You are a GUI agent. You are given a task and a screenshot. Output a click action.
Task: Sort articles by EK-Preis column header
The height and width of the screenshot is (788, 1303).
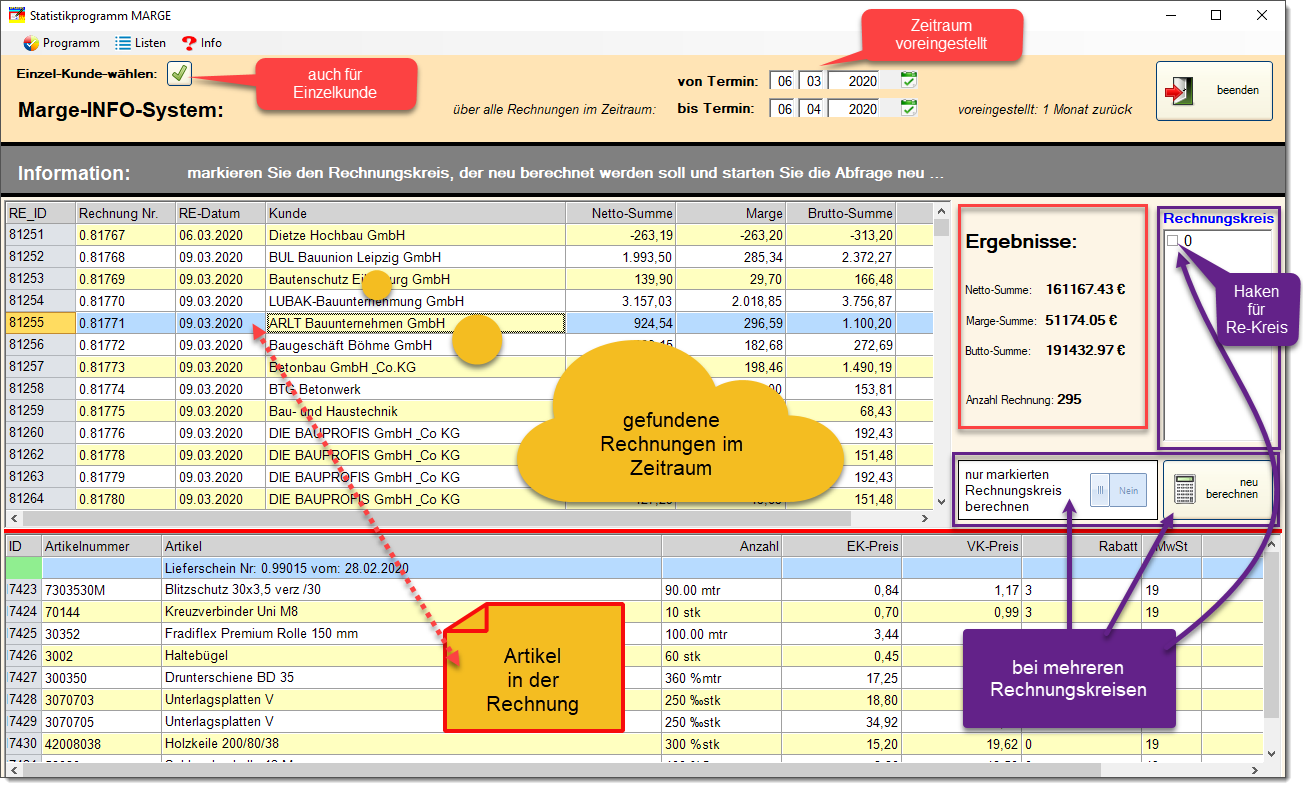point(842,546)
